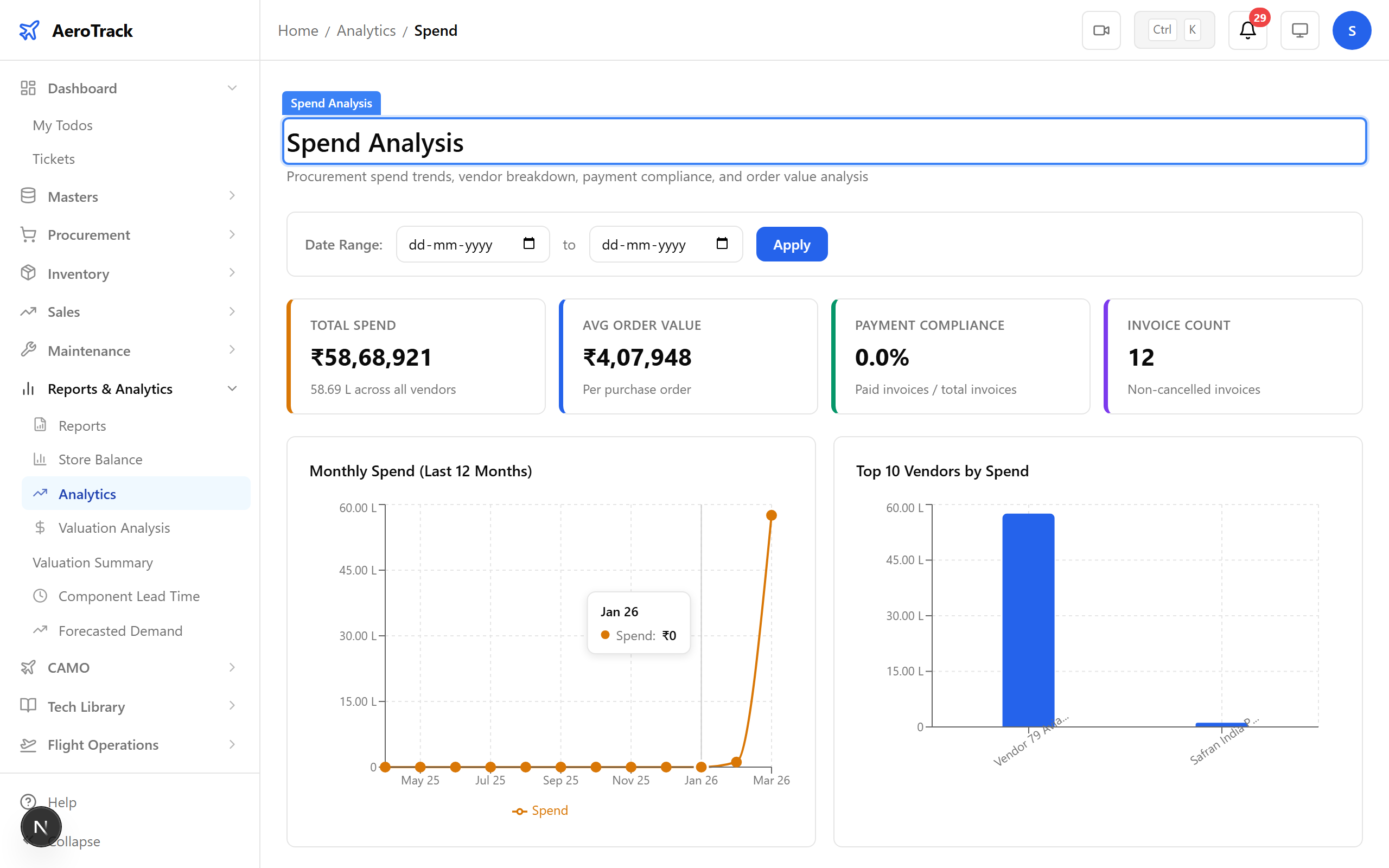Open the start date calendar picker
The height and width of the screenshot is (868, 1389).
pos(528,244)
